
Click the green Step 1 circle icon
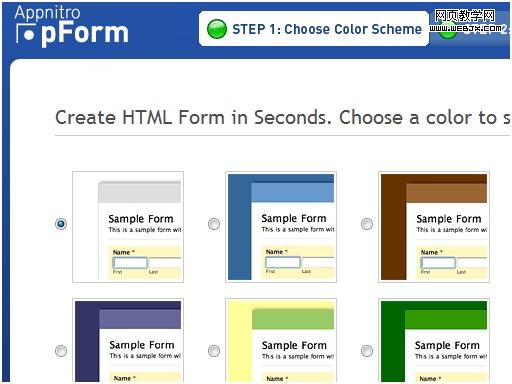[217, 29]
